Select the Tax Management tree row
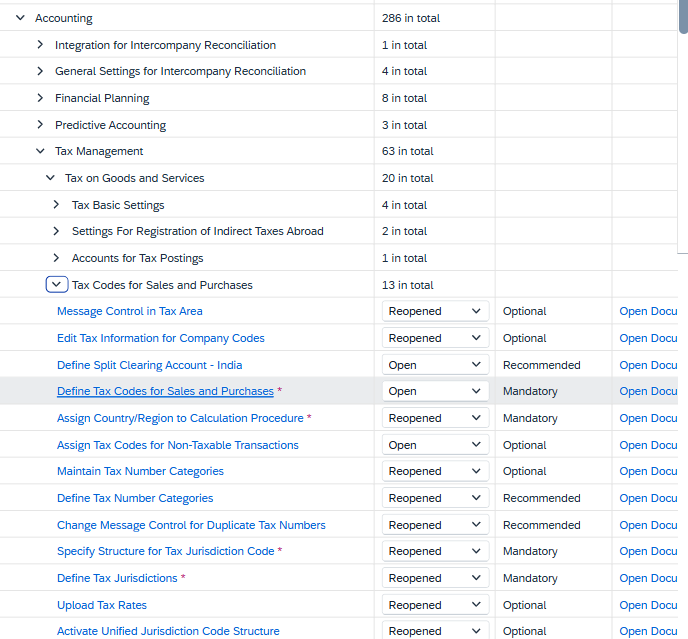This screenshot has width=688, height=639. [x=339, y=151]
